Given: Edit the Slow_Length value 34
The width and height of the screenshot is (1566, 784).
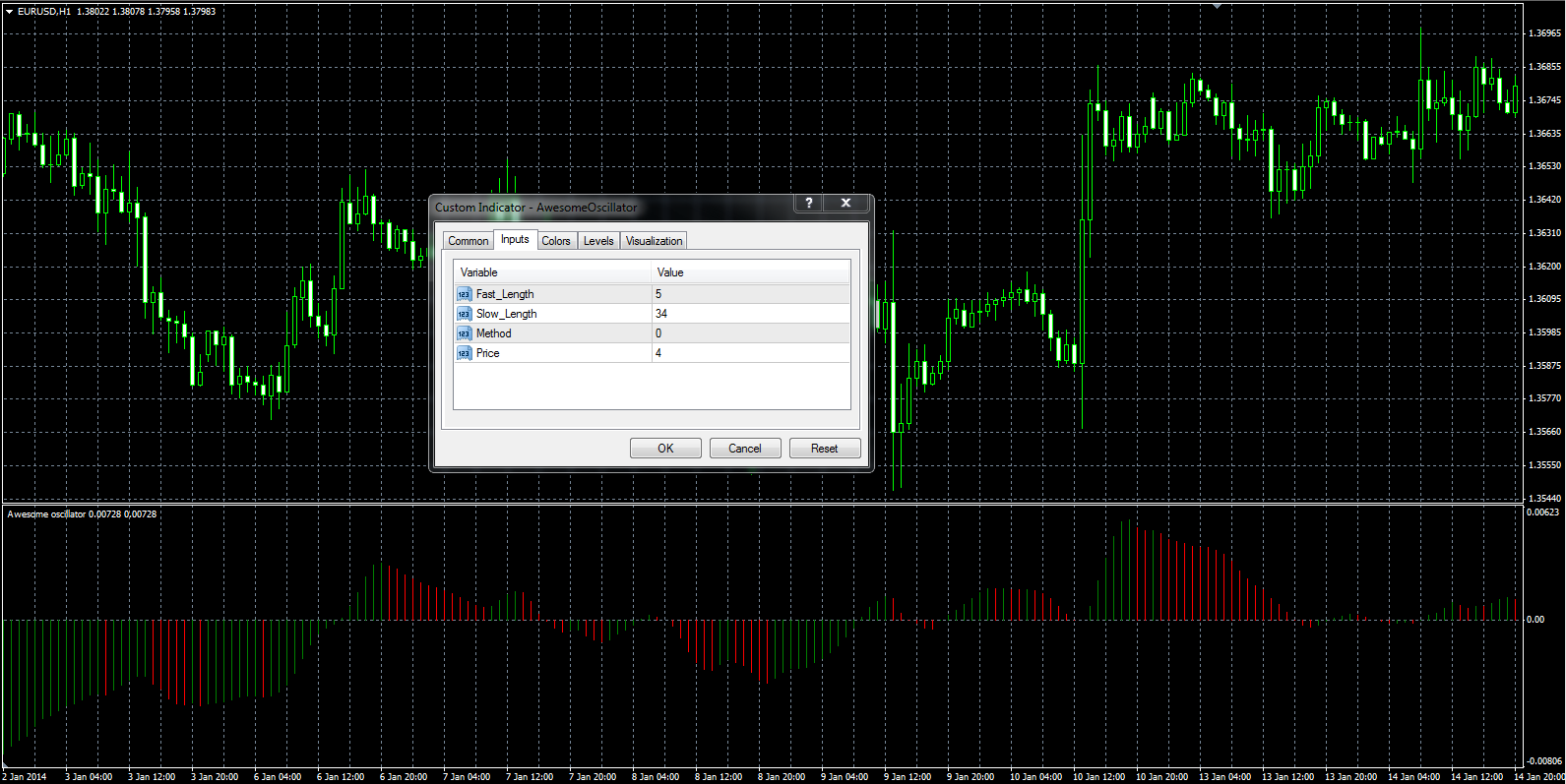Looking at the screenshot, I should [x=751, y=314].
